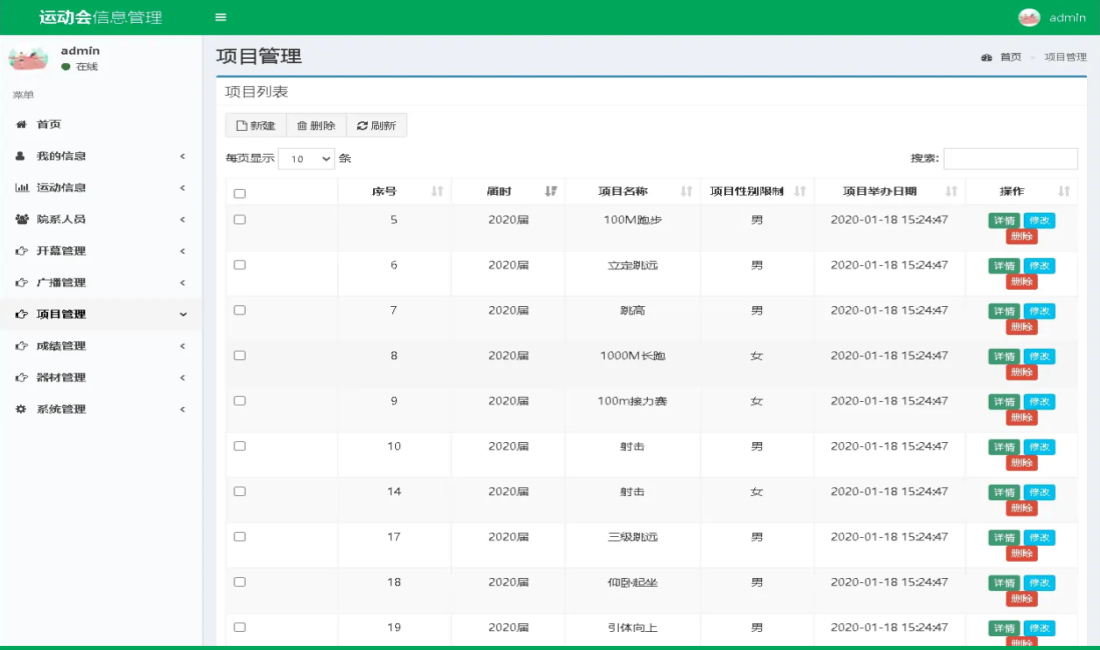
Task: Click the pointing hand icon beside 成绩管理
Action: tap(22, 346)
